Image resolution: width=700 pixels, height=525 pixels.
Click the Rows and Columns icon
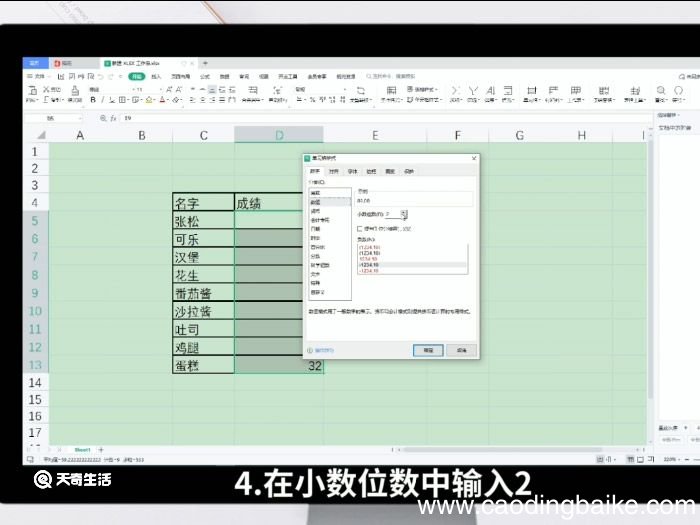(x=553, y=90)
